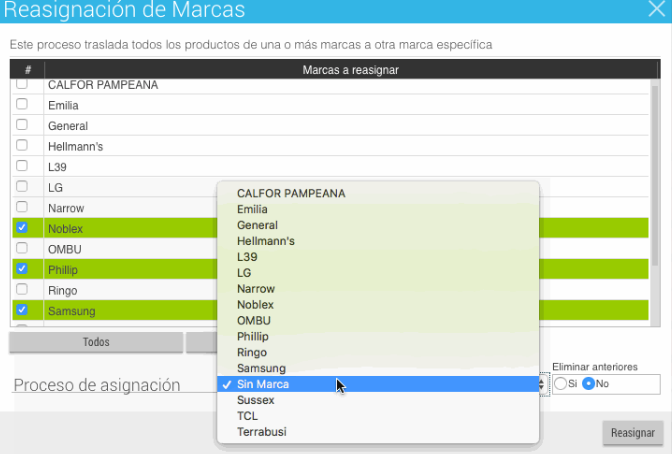The image size is (672, 454).
Task: Choose Ringo in the dropdown list
Action: 378,352
